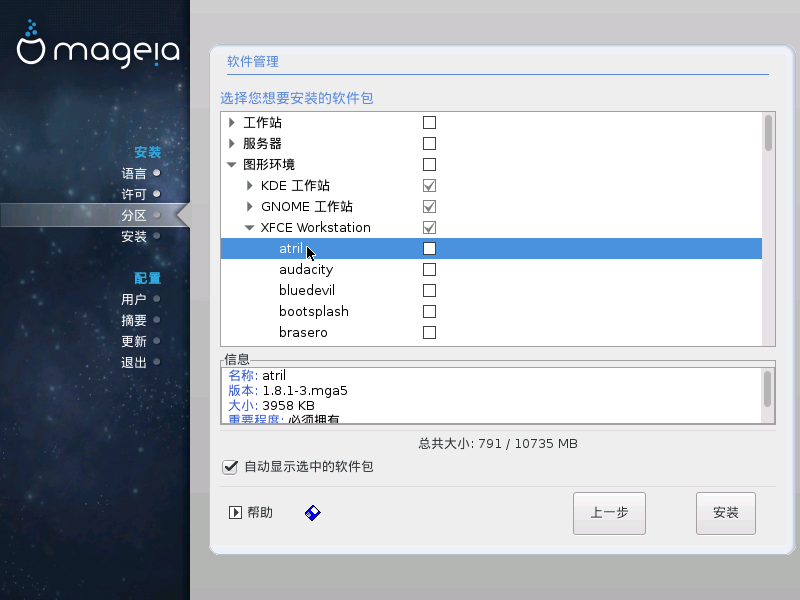Click the 摘要 step in sidebar
Viewport: 800px width, 600px height.
coord(141,320)
